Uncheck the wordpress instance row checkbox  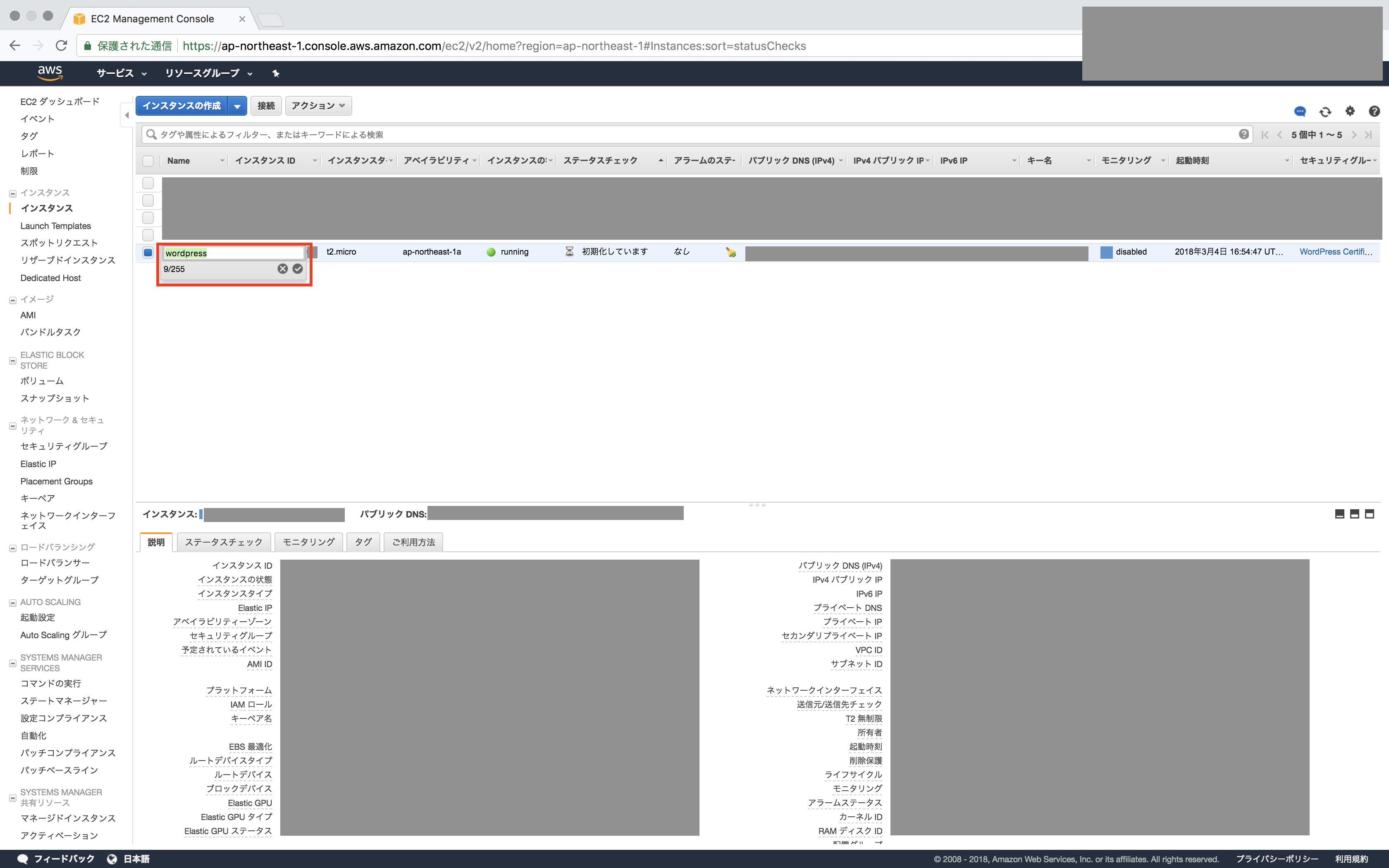[x=148, y=253]
